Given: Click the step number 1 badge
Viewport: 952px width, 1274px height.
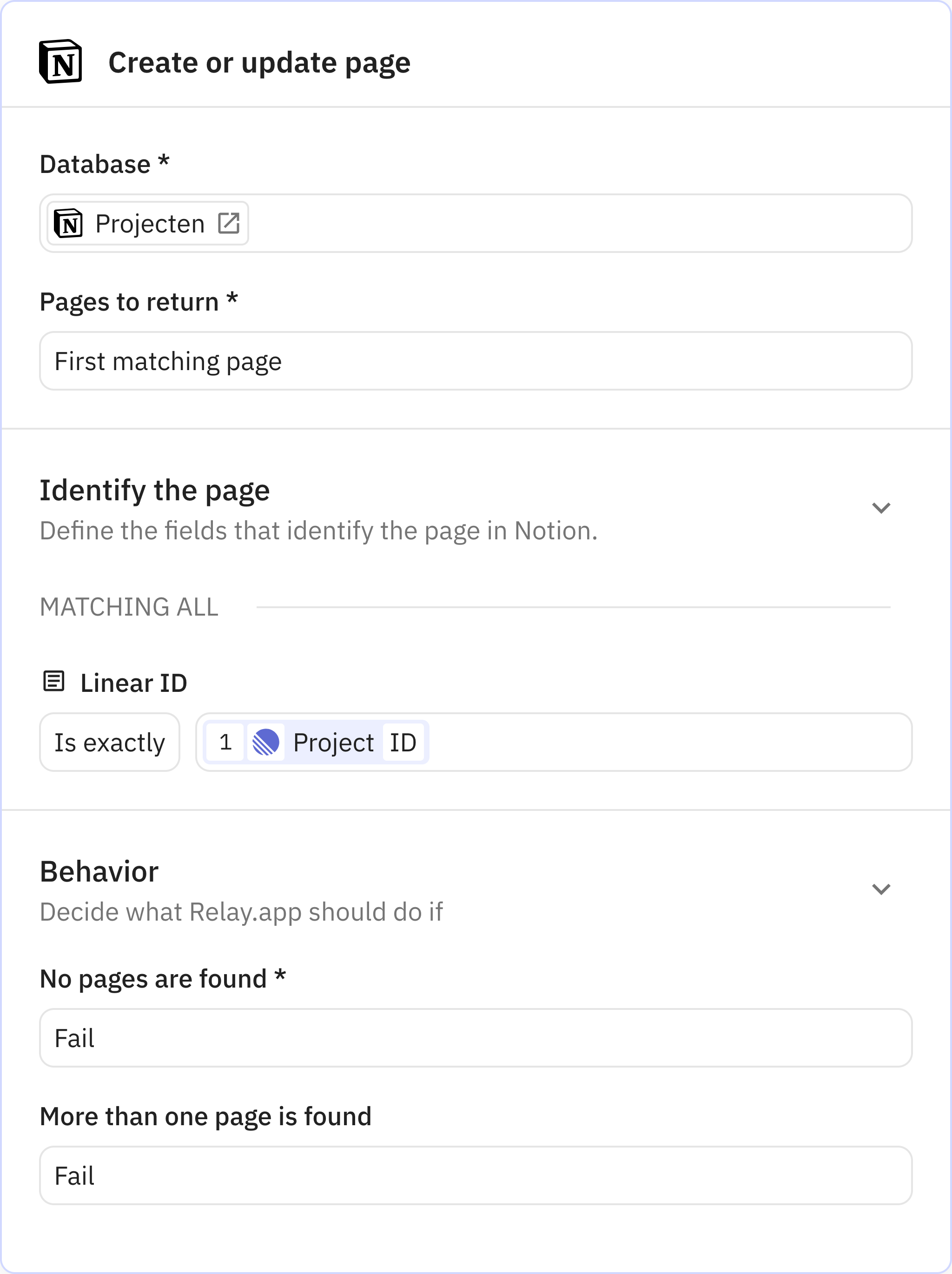Looking at the screenshot, I should point(225,743).
